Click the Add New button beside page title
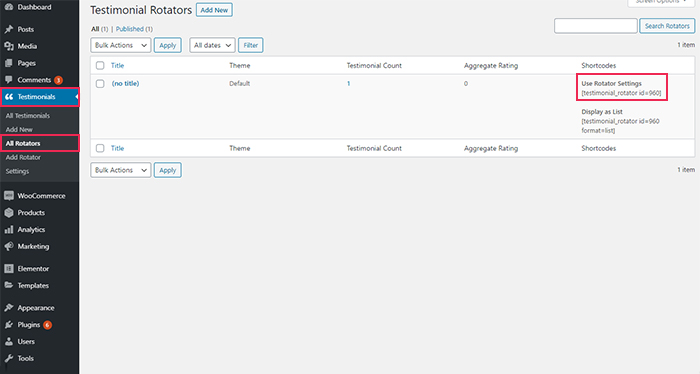Image resolution: width=700 pixels, height=374 pixels. coord(214,10)
